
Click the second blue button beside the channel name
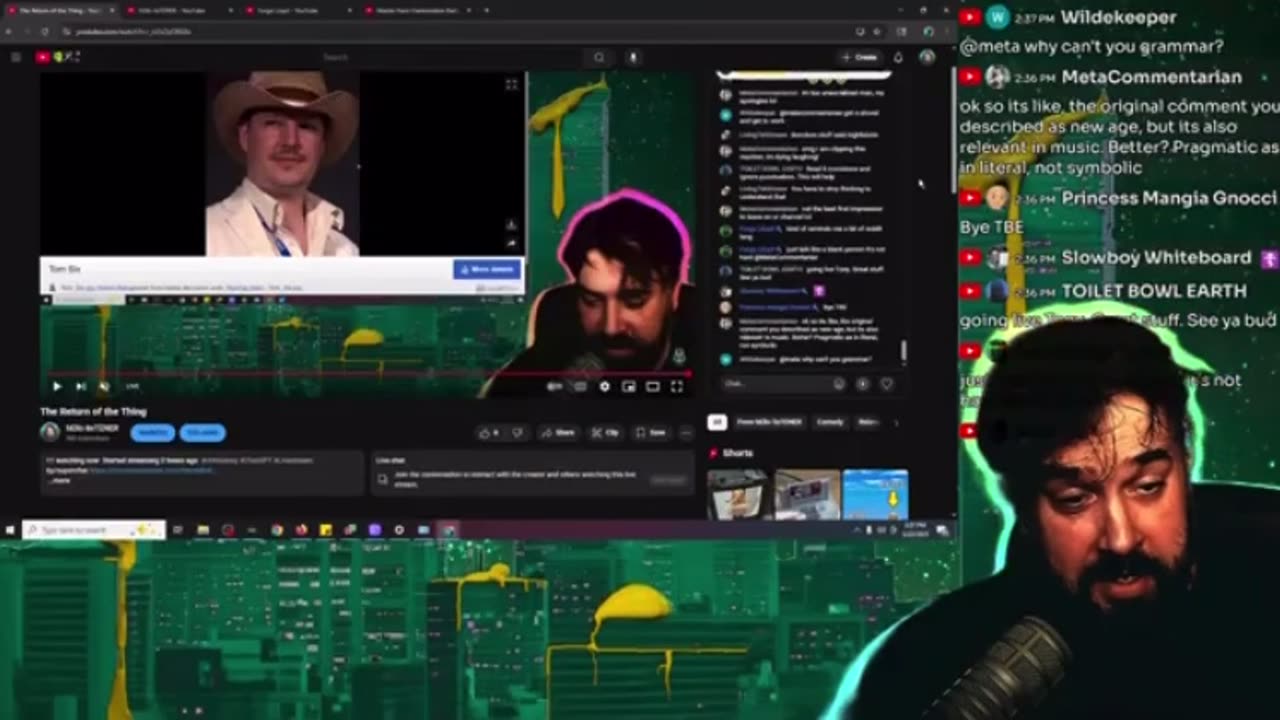[x=203, y=433]
